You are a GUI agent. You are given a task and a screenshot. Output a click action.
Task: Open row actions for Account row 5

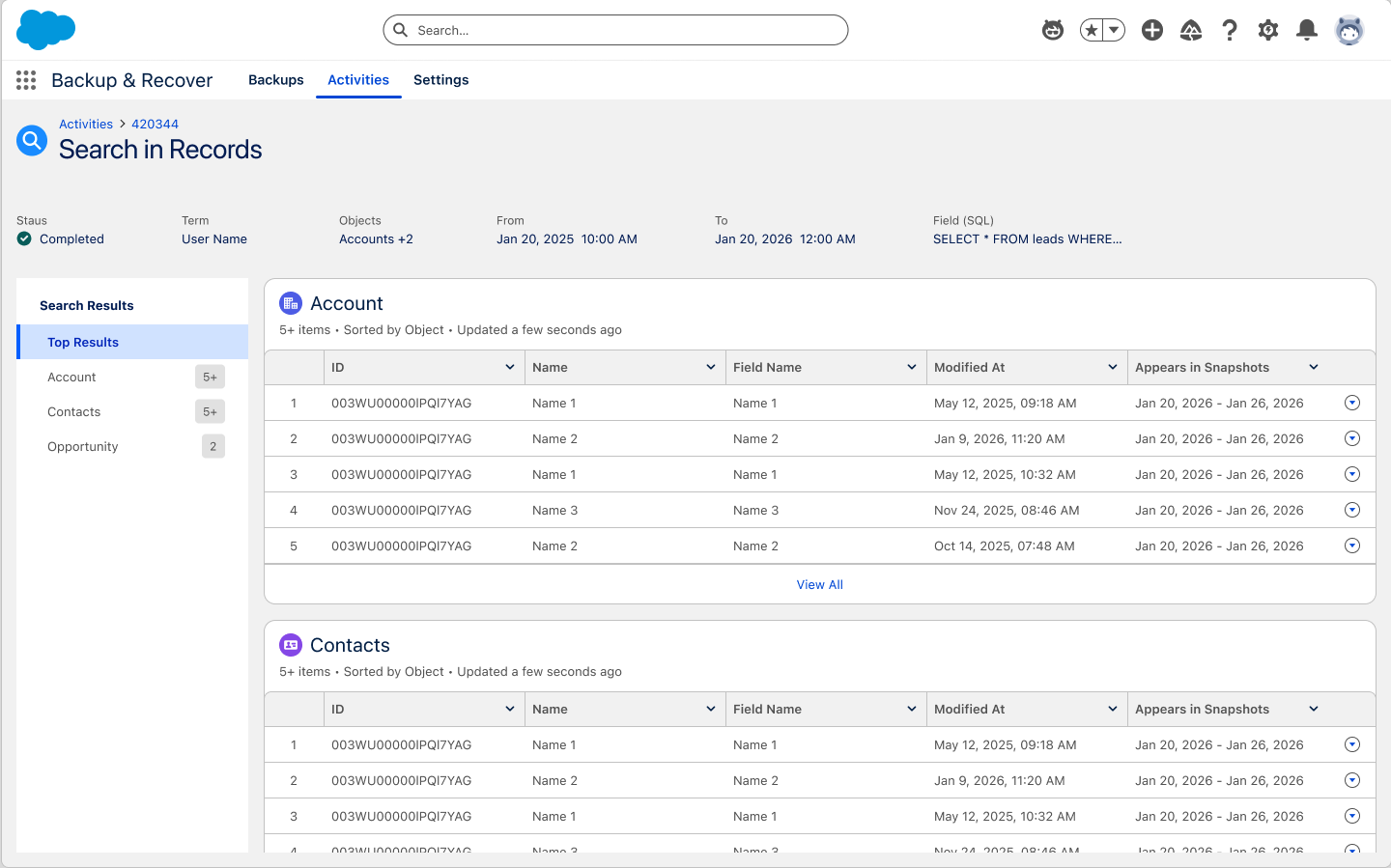tap(1352, 546)
